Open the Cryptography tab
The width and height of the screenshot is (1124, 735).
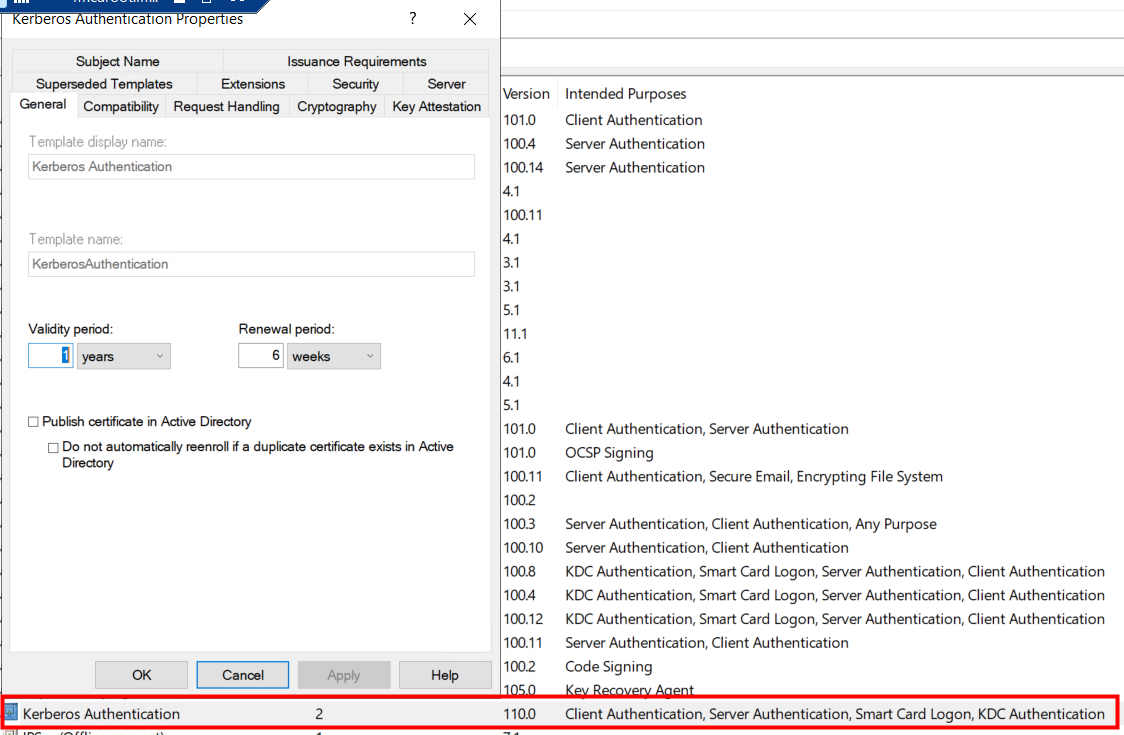pyautogui.click(x=337, y=106)
